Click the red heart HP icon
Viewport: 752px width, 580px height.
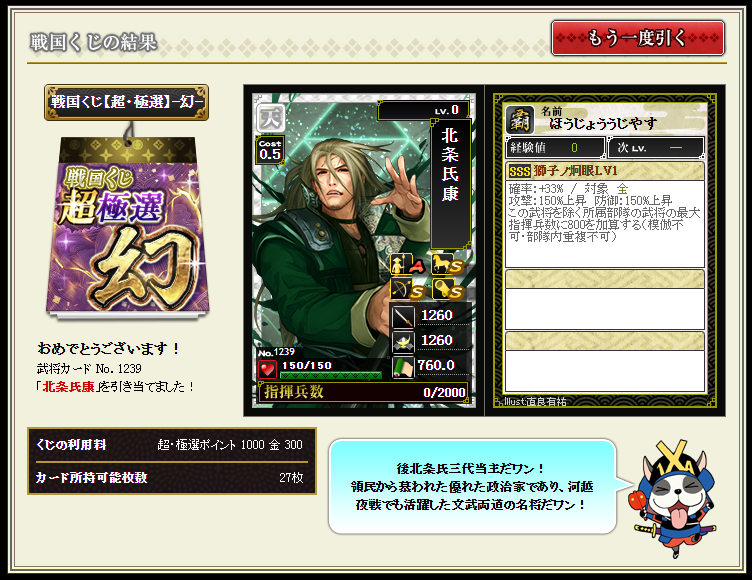tap(268, 369)
